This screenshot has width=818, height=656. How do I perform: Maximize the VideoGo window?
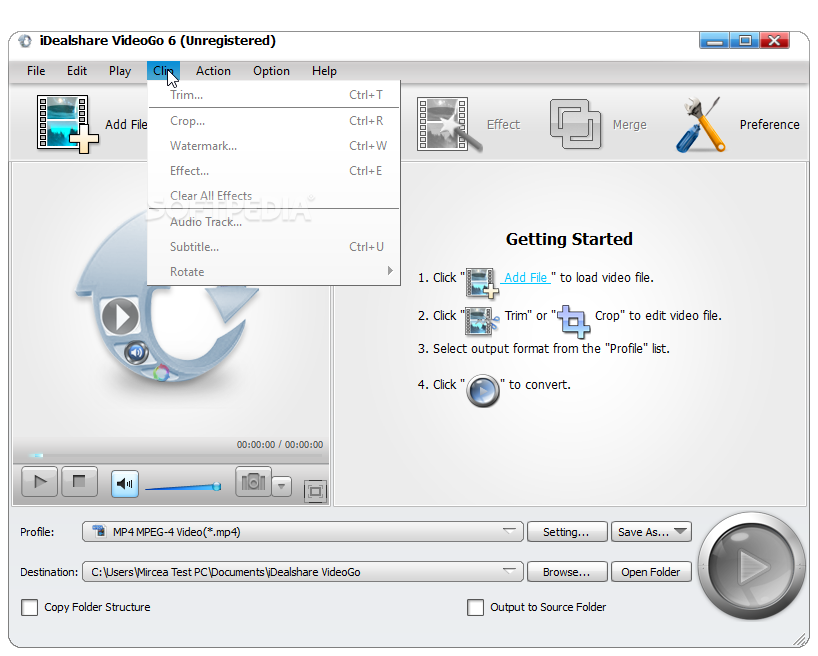(x=745, y=41)
